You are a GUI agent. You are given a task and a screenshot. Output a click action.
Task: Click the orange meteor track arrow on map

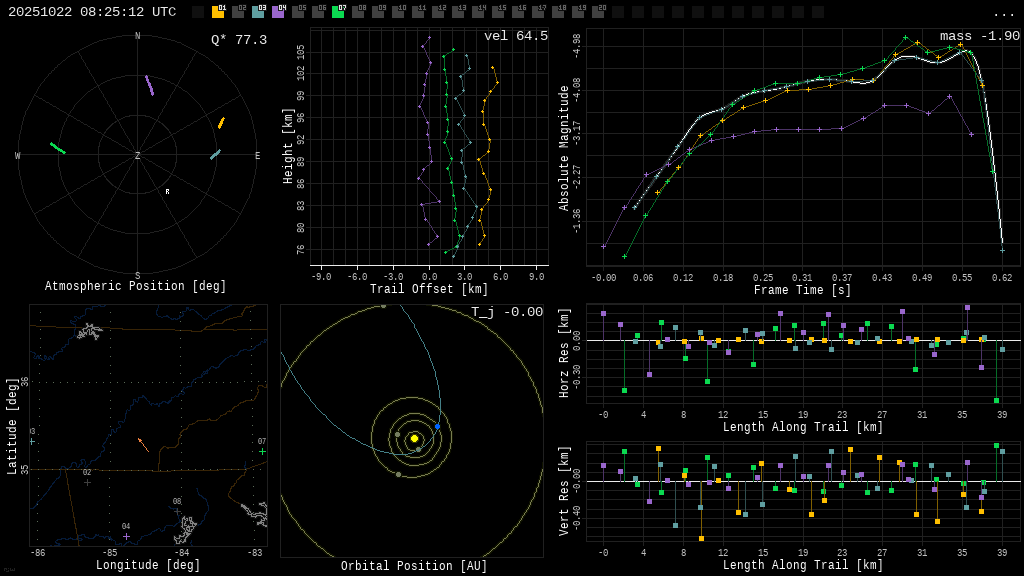(143, 444)
